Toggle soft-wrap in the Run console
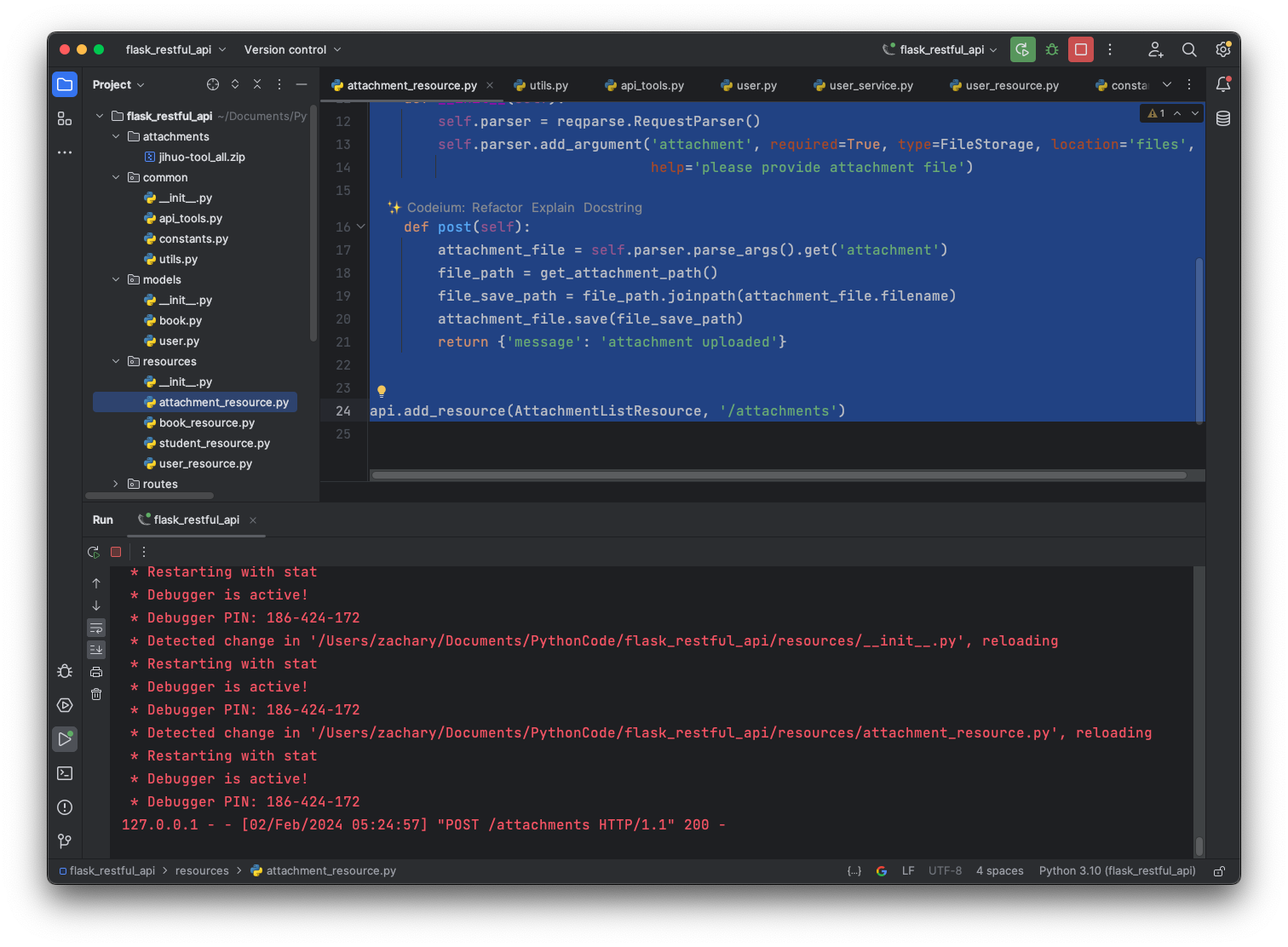This screenshot has width=1288, height=947. click(x=96, y=628)
